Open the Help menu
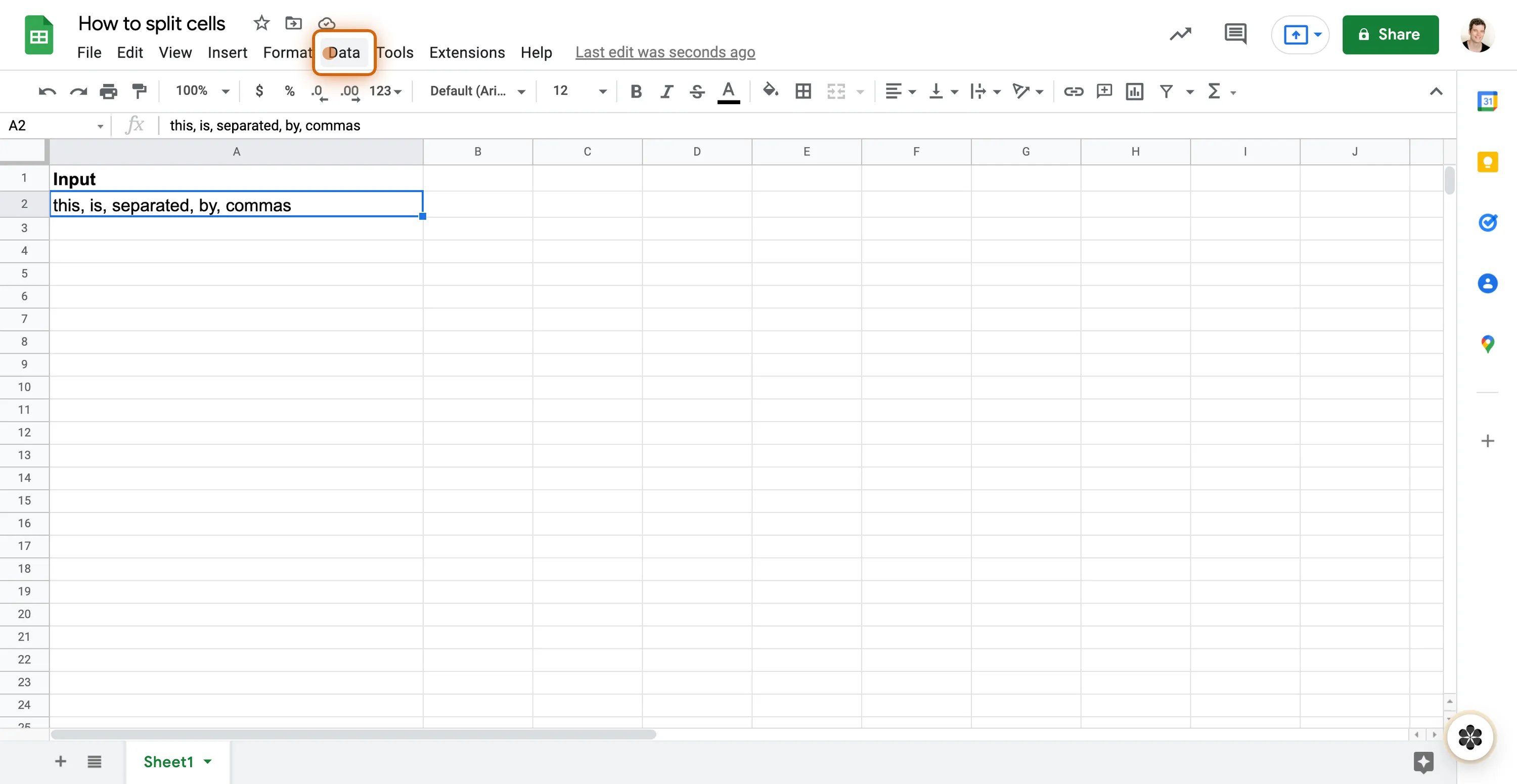The image size is (1517, 784). [x=536, y=53]
